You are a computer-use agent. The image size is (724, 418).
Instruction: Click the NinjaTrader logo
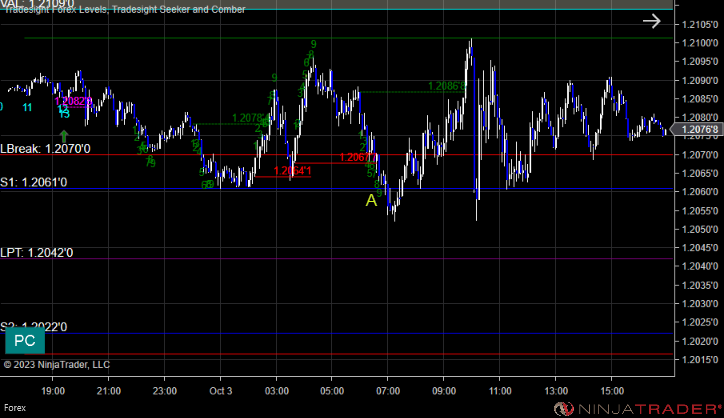pyautogui.click(x=637, y=408)
